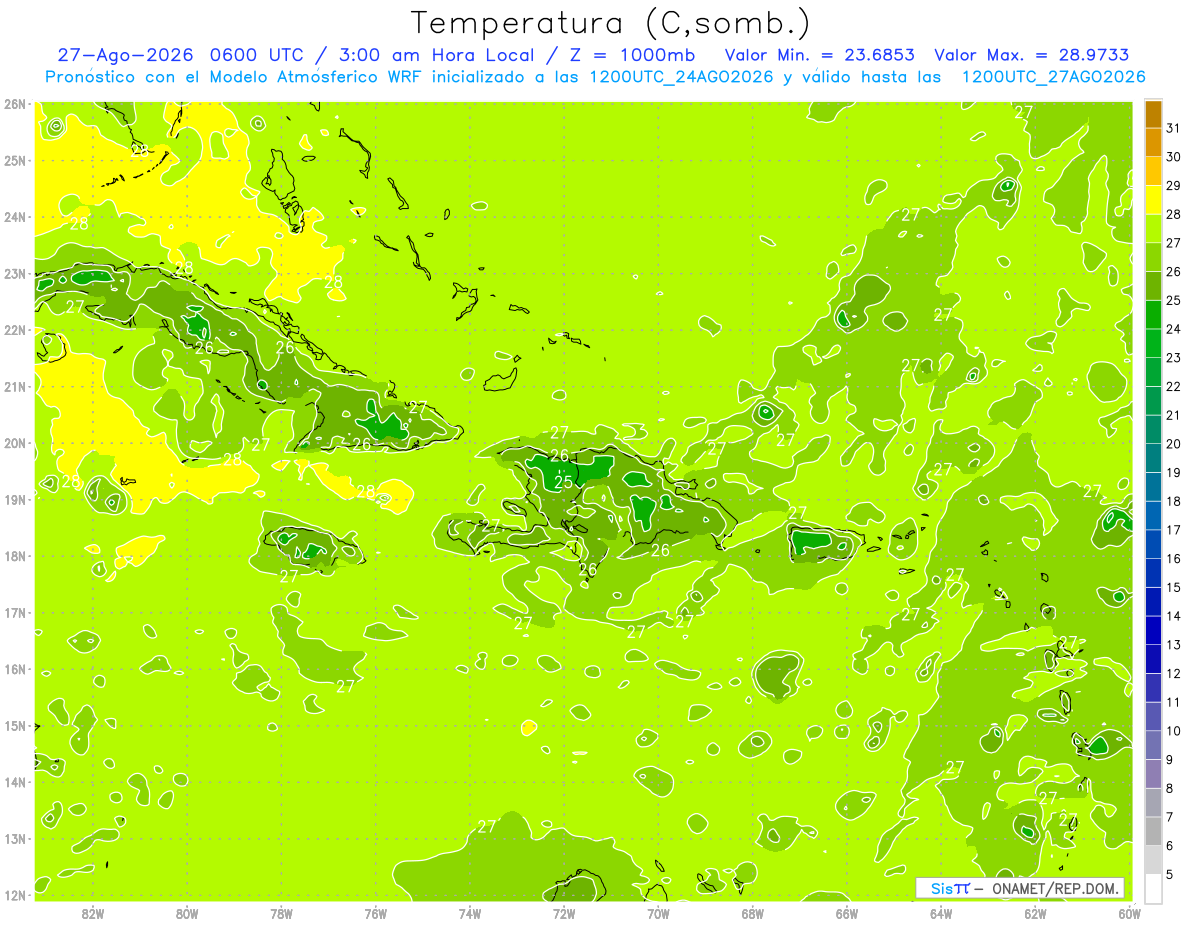Click the '26N' latitude axis label
Screen dimensions: 1200x927
click(x=15, y=104)
